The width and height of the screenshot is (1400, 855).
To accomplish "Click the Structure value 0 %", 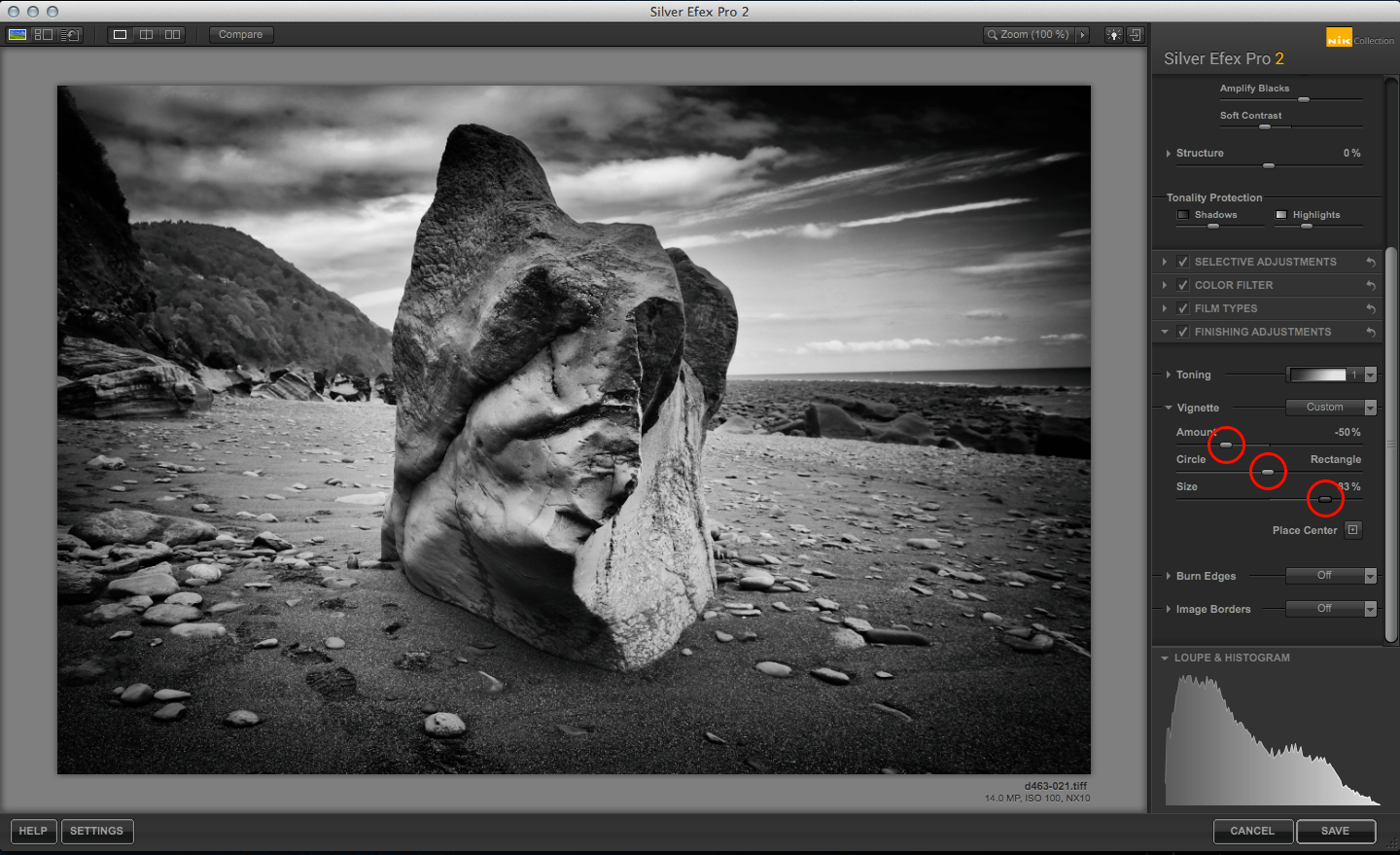I will [x=1352, y=153].
